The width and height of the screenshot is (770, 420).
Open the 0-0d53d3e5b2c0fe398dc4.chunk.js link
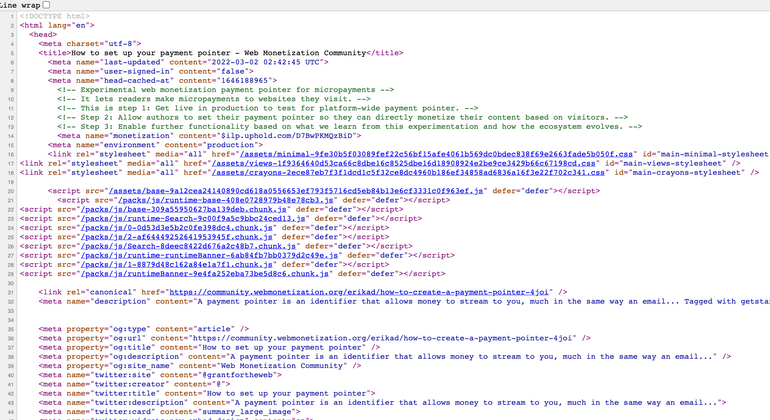point(176,228)
